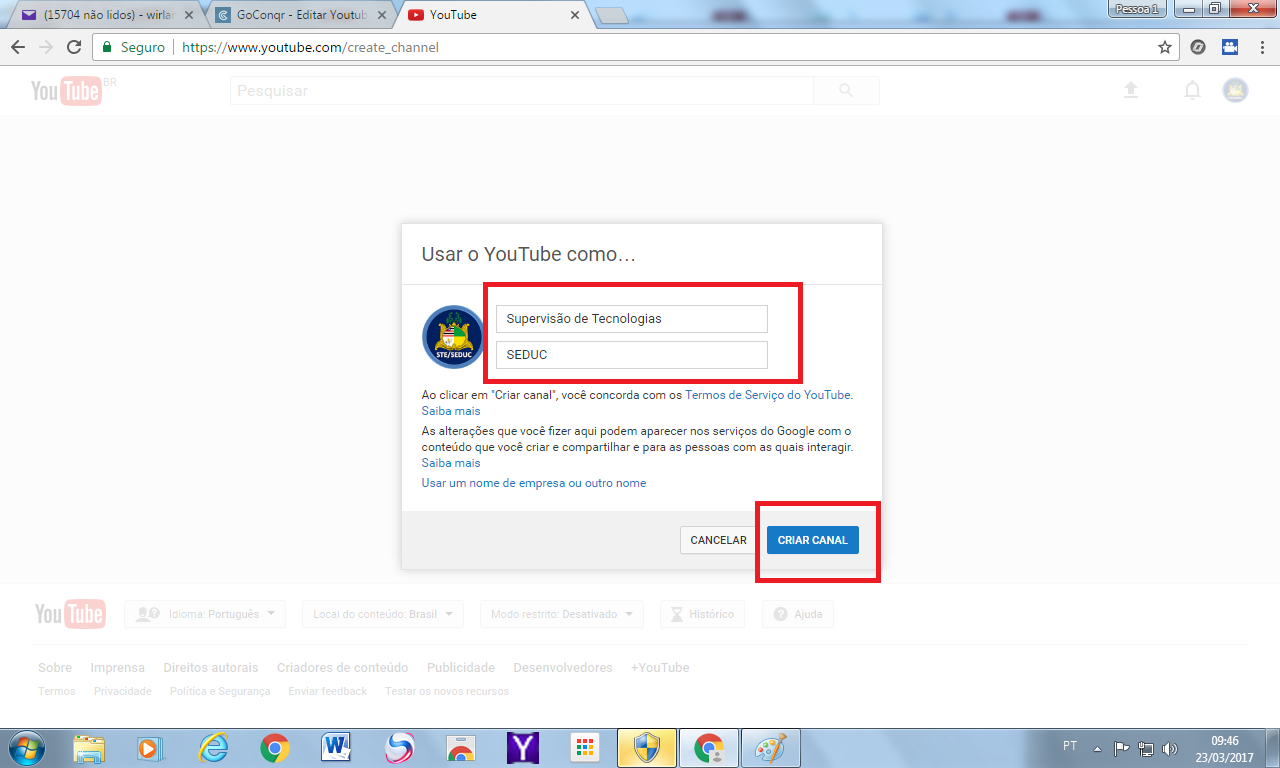Click the Action Center flag tray icon

(1123, 747)
